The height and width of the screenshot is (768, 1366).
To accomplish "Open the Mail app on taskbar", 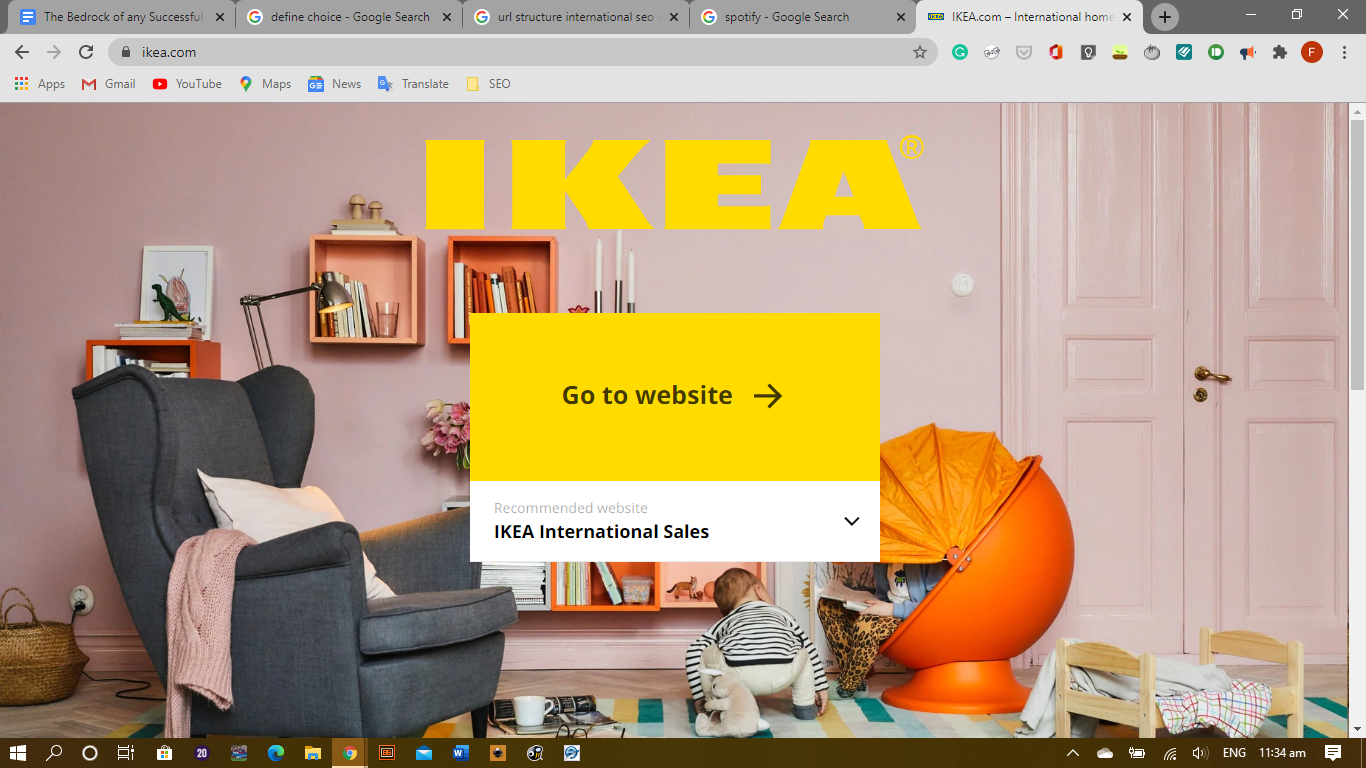I will pos(424,753).
